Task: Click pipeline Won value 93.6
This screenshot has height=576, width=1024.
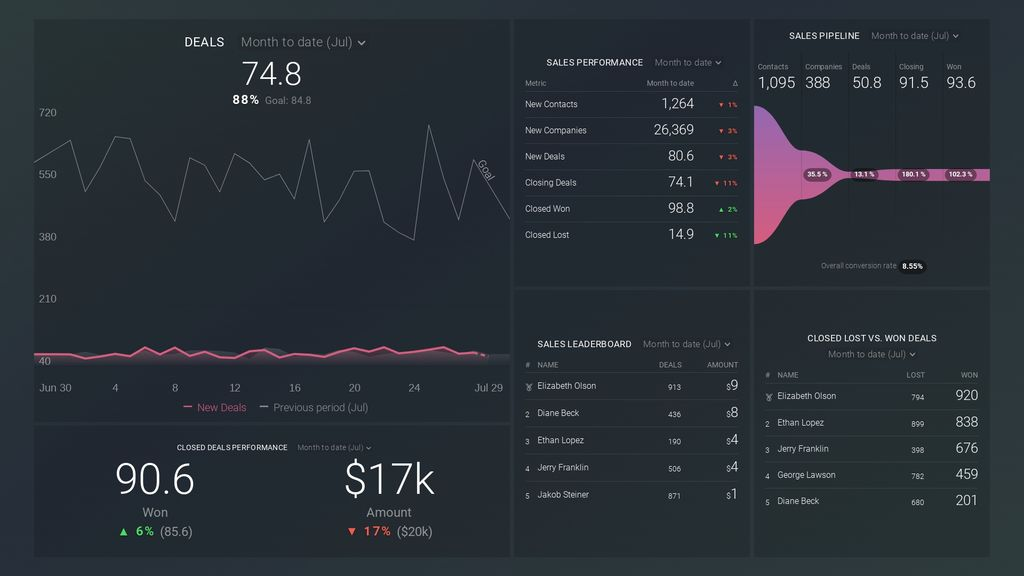Action: tap(961, 83)
